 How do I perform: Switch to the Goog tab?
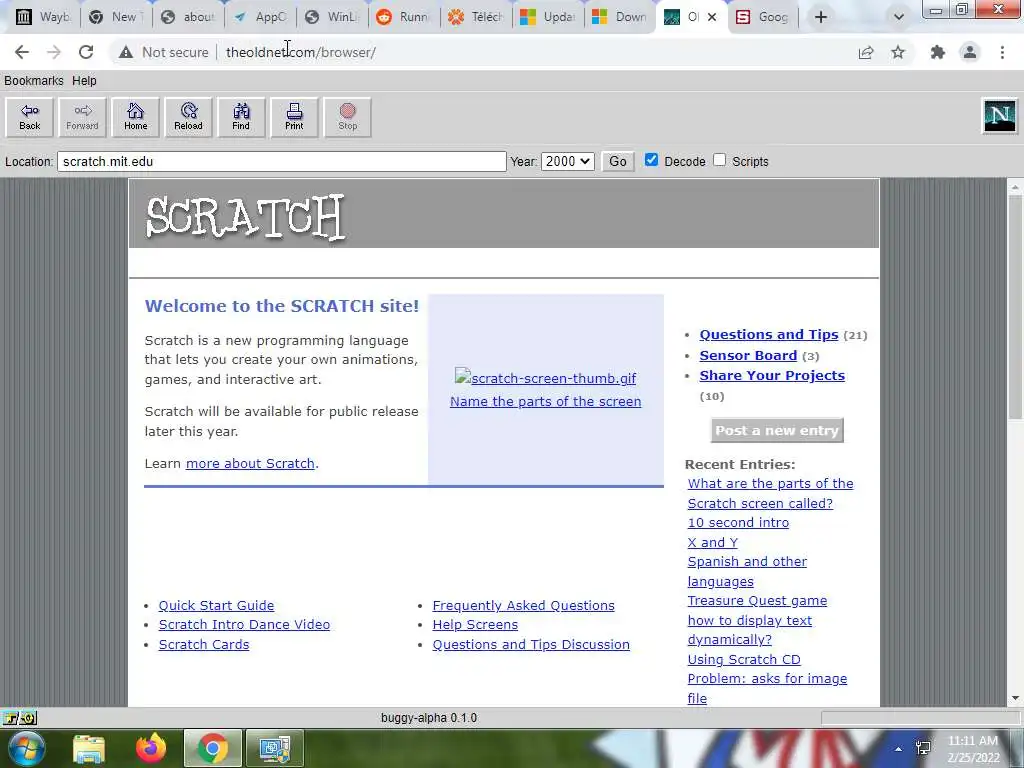[763, 17]
